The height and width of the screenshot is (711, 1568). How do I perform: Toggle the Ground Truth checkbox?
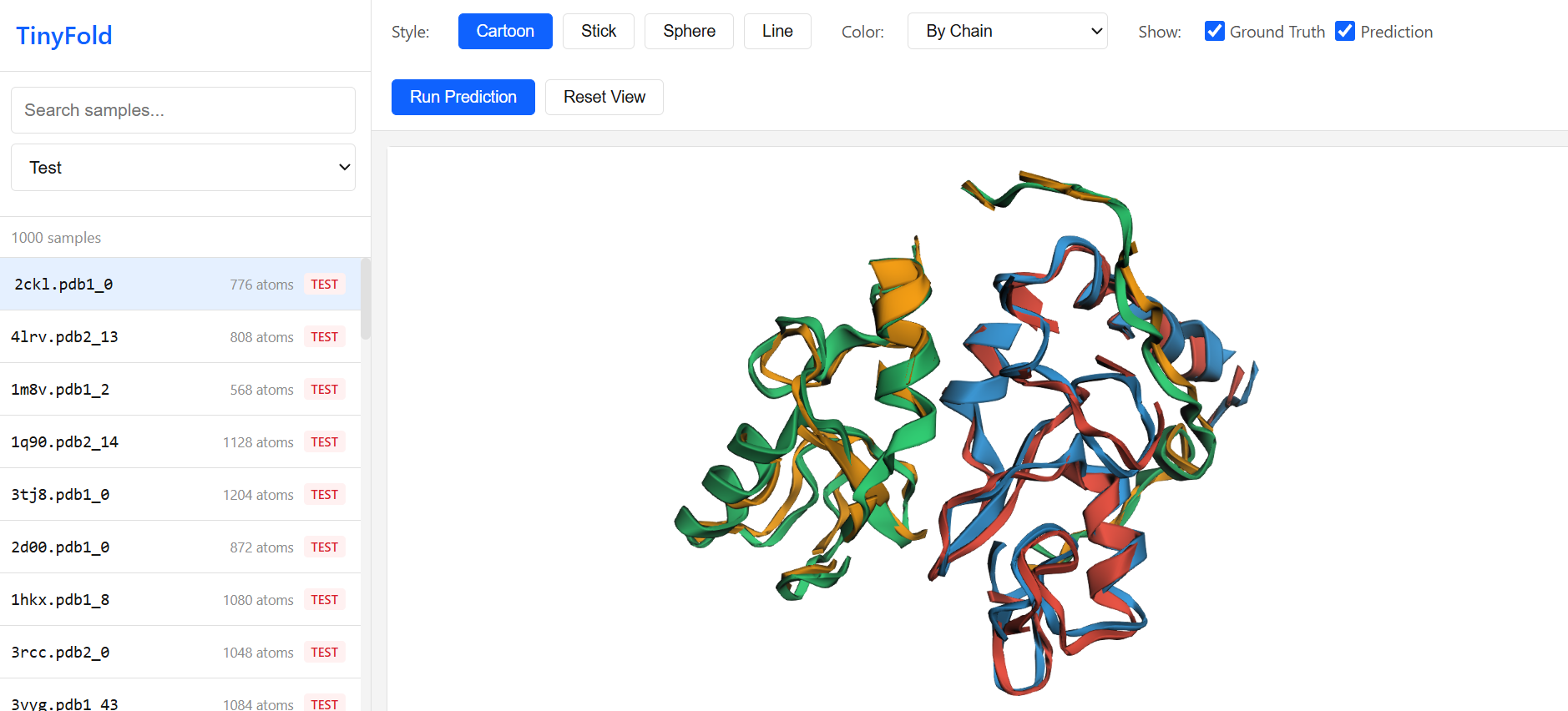[1215, 32]
